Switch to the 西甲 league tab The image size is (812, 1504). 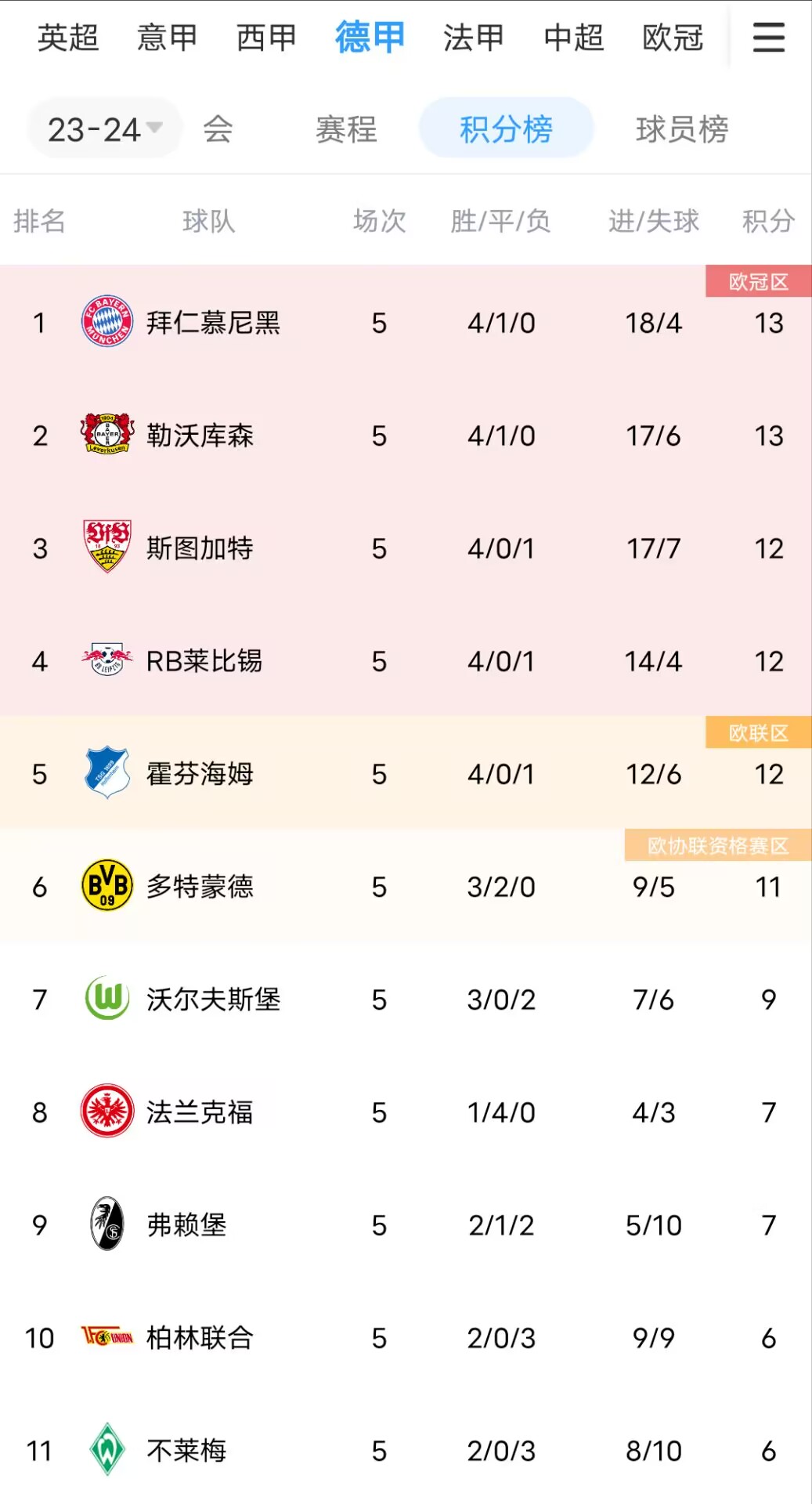tap(267, 37)
